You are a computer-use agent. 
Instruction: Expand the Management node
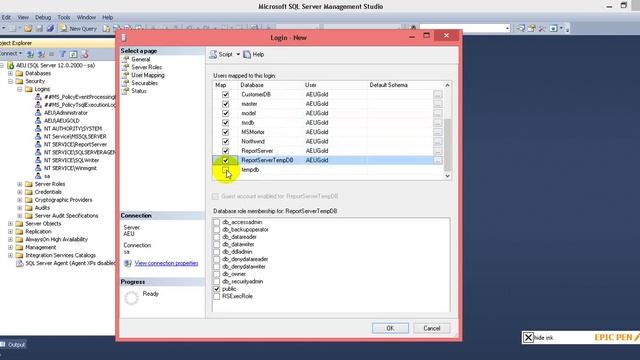coord(10,247)
